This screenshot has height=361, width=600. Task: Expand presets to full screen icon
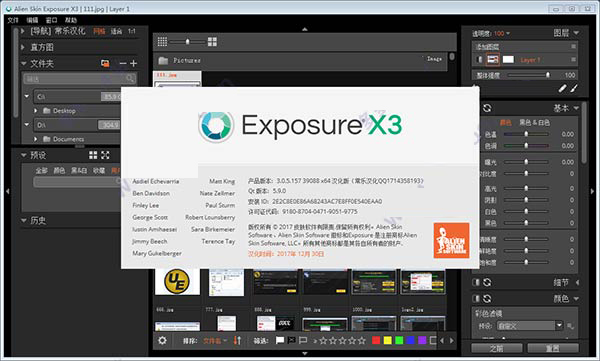tap(105, 155)
